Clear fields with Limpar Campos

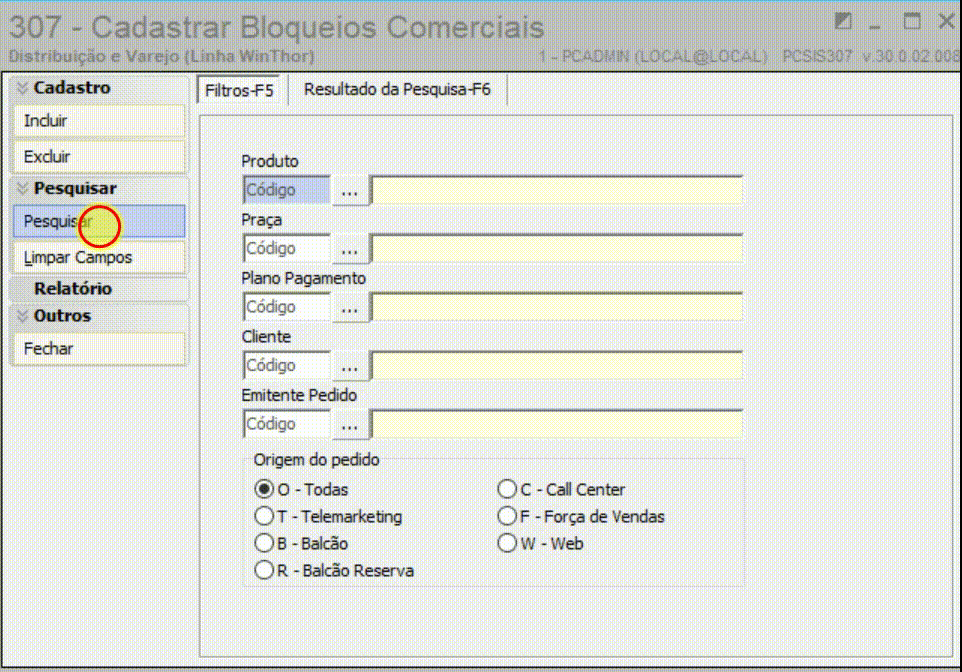coord(99,257)
